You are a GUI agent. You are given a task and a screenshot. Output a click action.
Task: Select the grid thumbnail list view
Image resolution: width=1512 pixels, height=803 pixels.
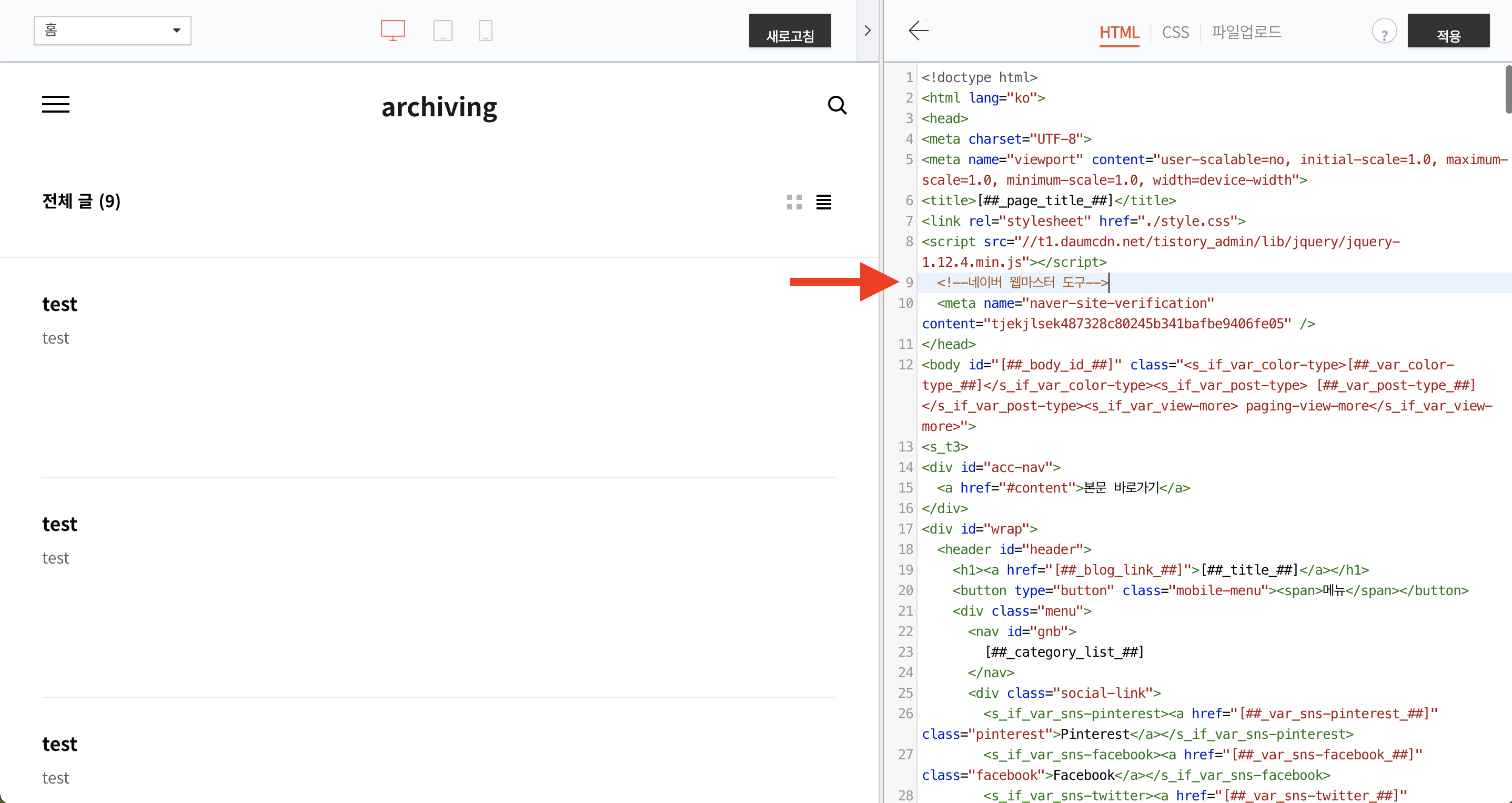pos(794,202)
